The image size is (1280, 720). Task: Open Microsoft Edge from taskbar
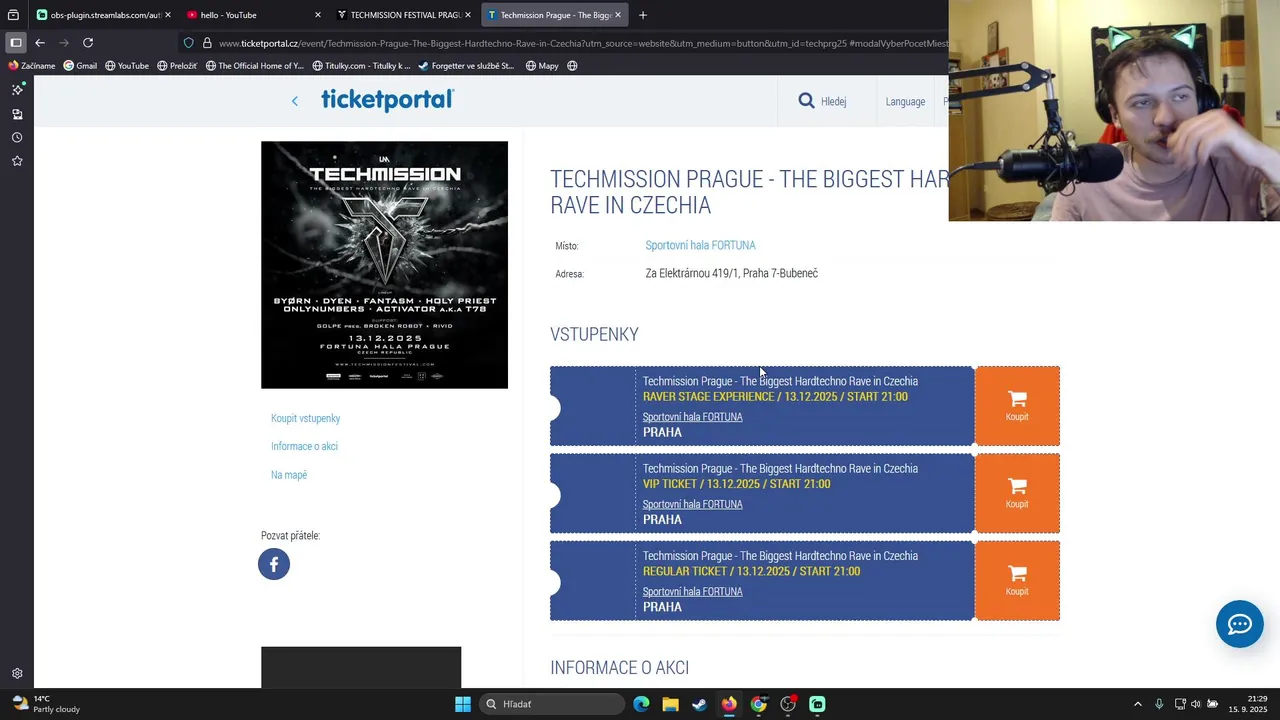tap(641, 704)
